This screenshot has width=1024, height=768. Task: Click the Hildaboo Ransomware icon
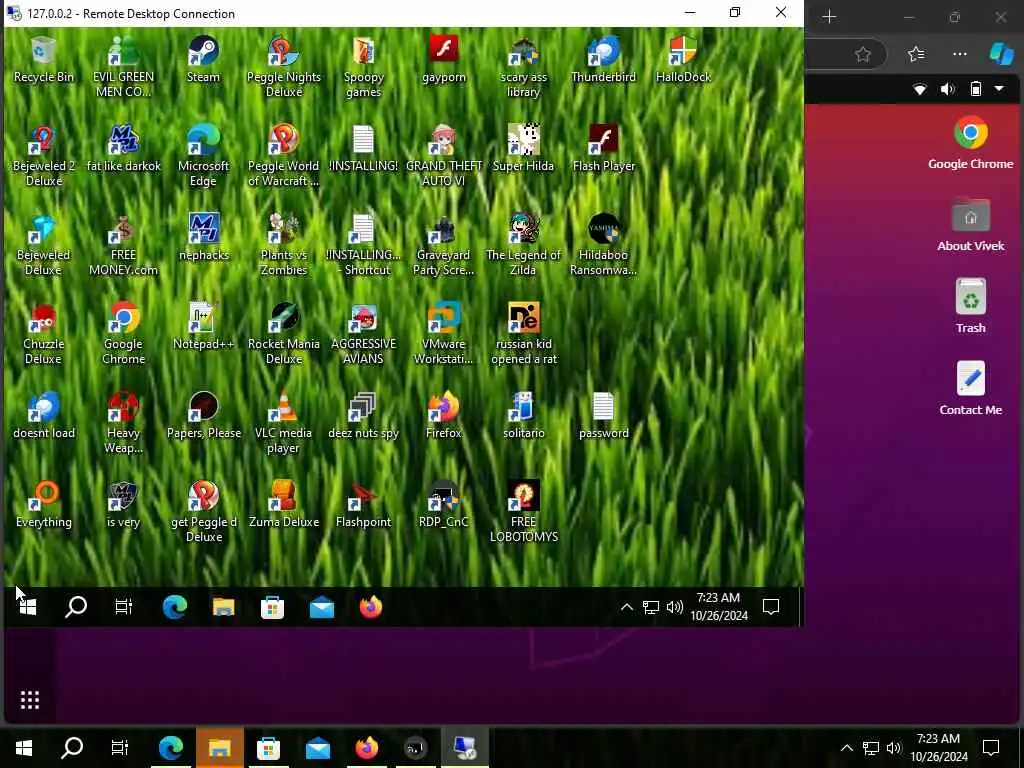(x=603, y=245)
